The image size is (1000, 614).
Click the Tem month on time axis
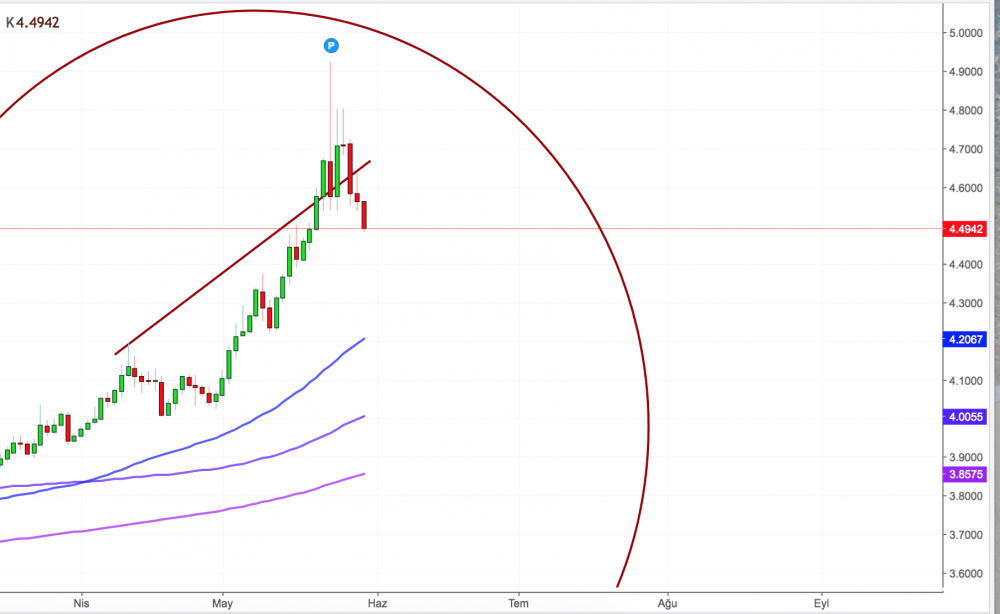pyautogui.click(x=518, y=603)
